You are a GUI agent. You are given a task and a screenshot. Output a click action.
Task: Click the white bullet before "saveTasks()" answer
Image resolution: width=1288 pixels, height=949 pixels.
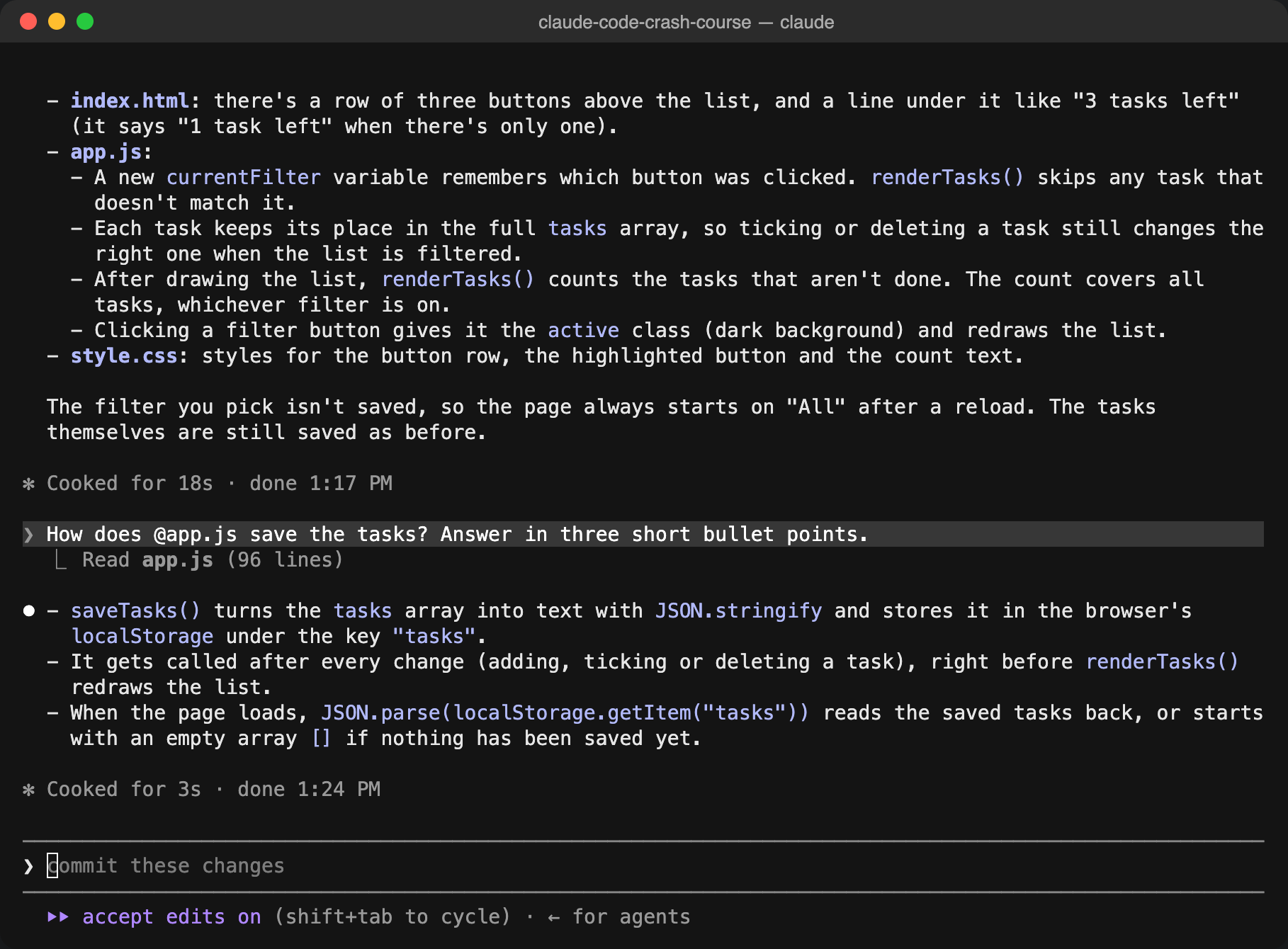29,610
